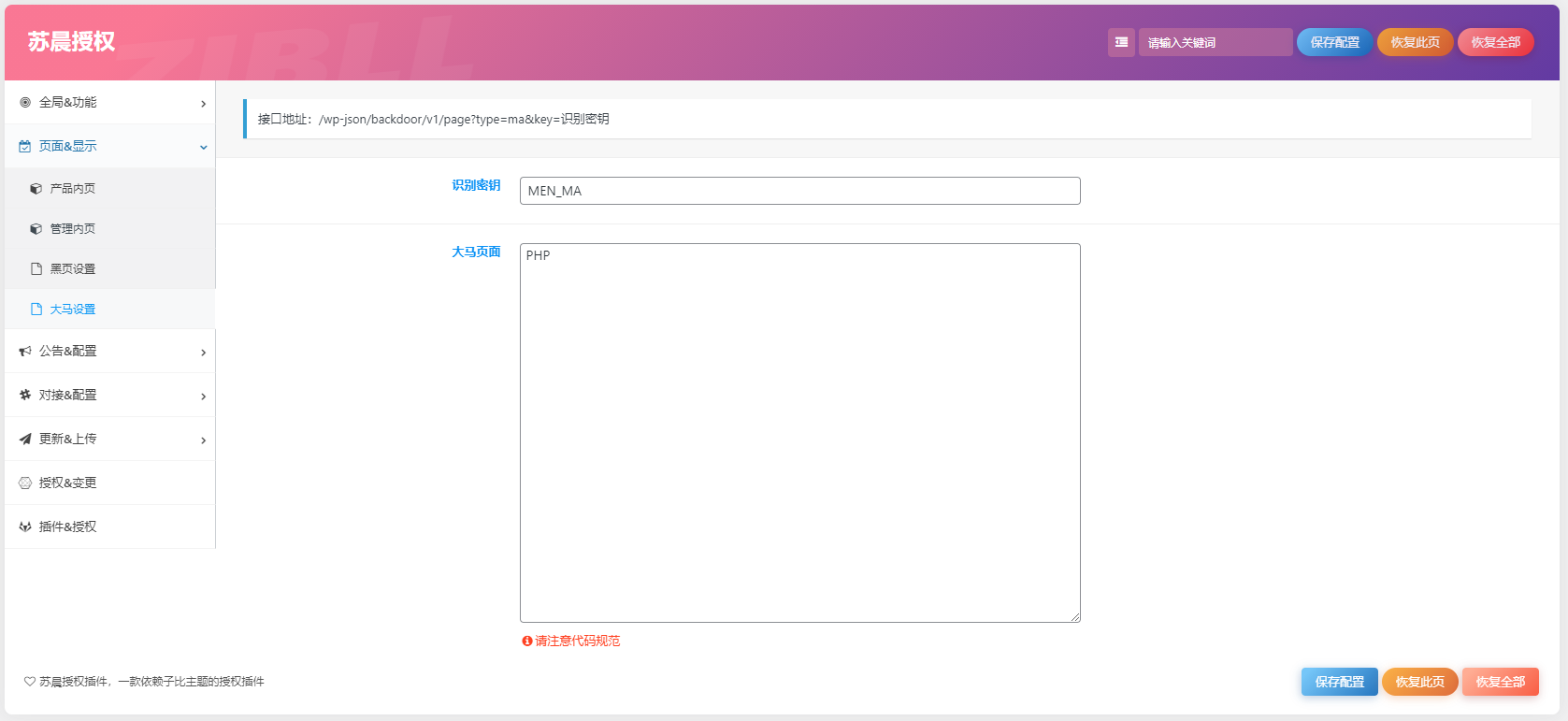Viewport: 1568px width, 721px height.
Task: Click the 大马页面 field label
Action: (476, 252)
